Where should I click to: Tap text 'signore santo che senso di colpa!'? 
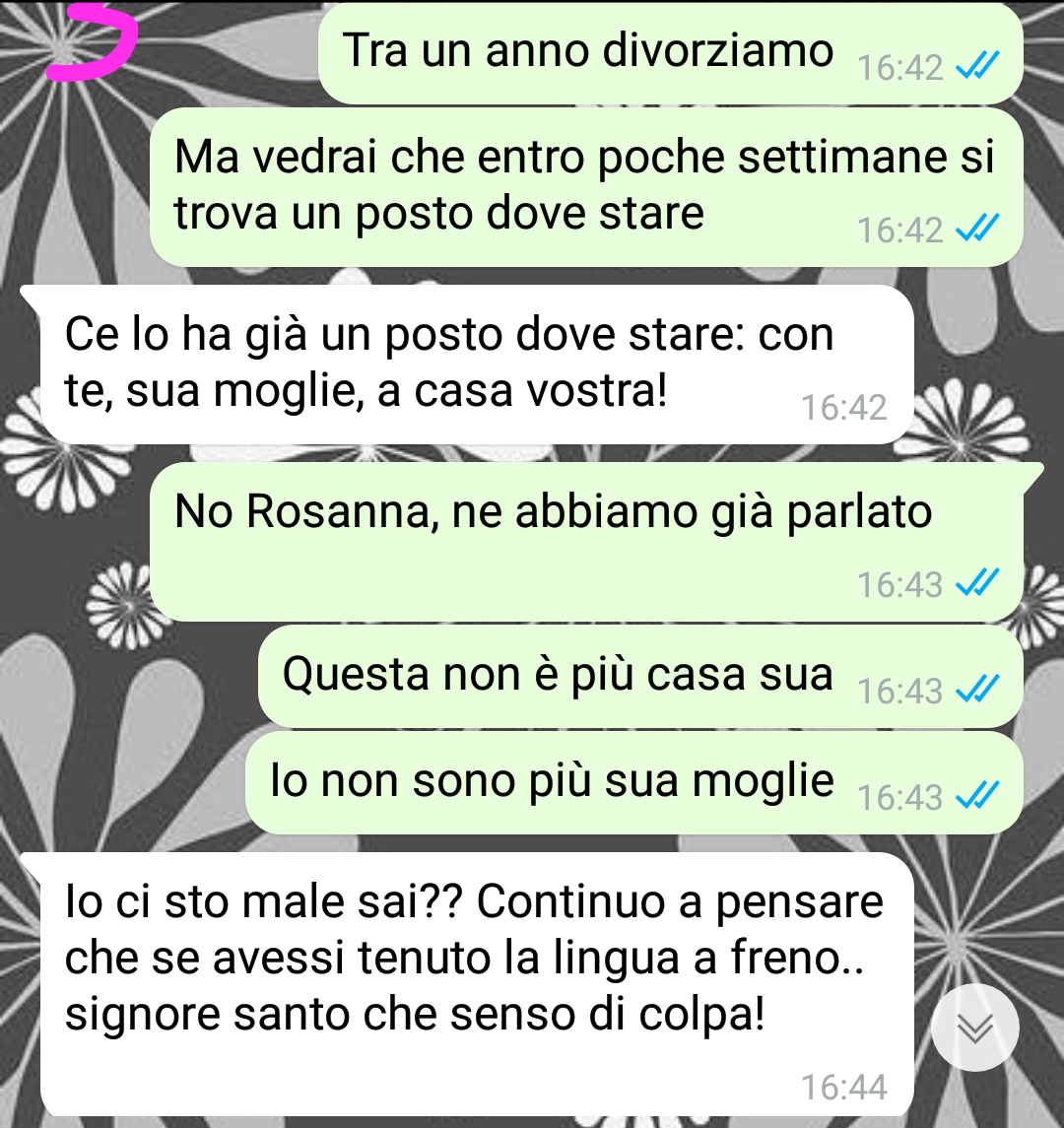point(415,1014)
